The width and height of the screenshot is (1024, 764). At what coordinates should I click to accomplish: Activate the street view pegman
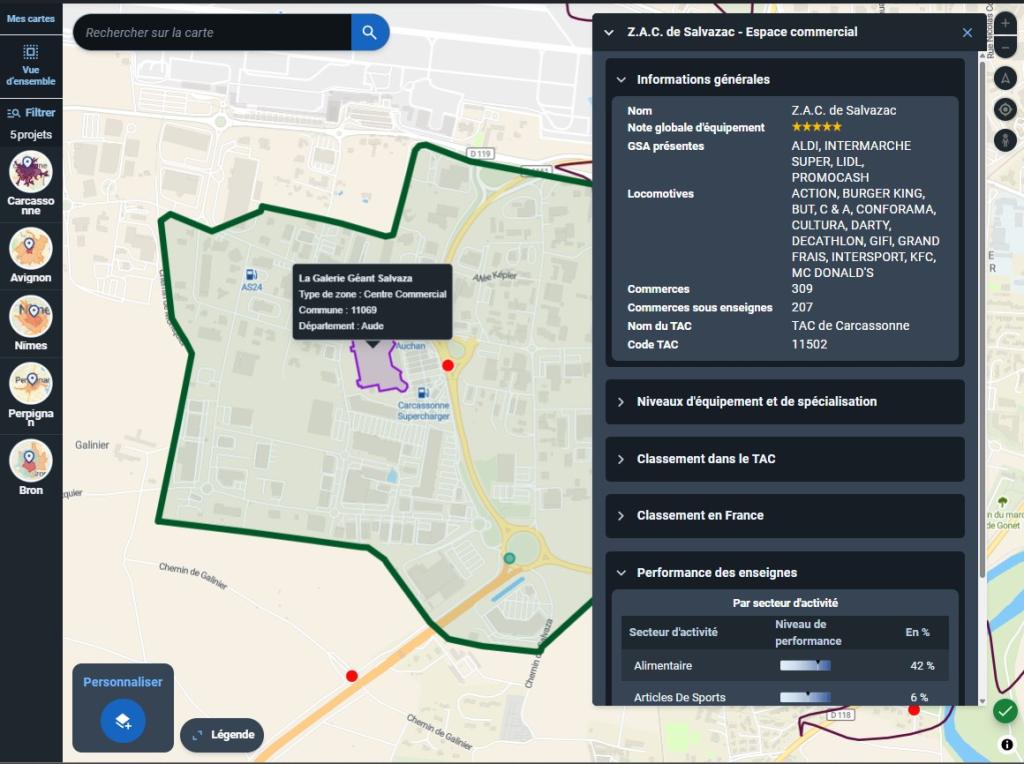coord(1006,140)
